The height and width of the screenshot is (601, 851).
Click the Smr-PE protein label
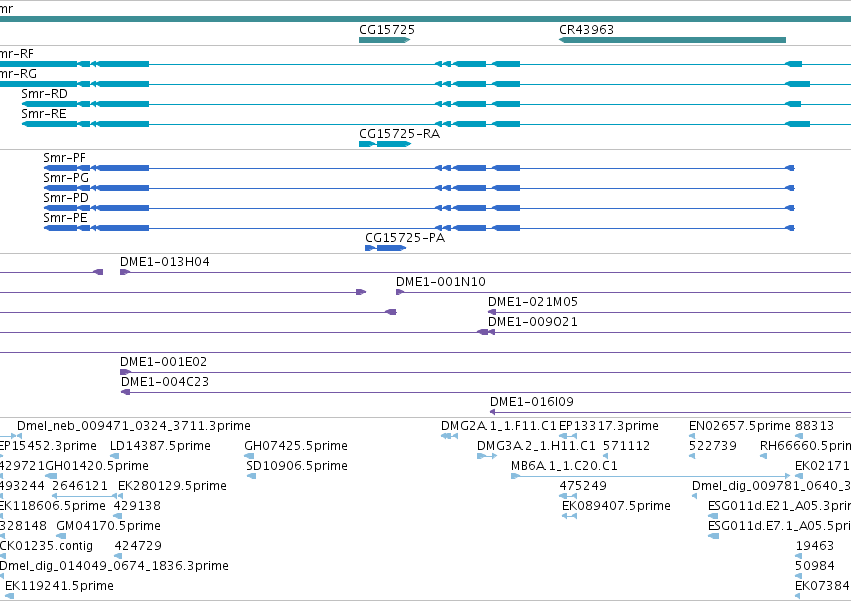click(65, 218)
